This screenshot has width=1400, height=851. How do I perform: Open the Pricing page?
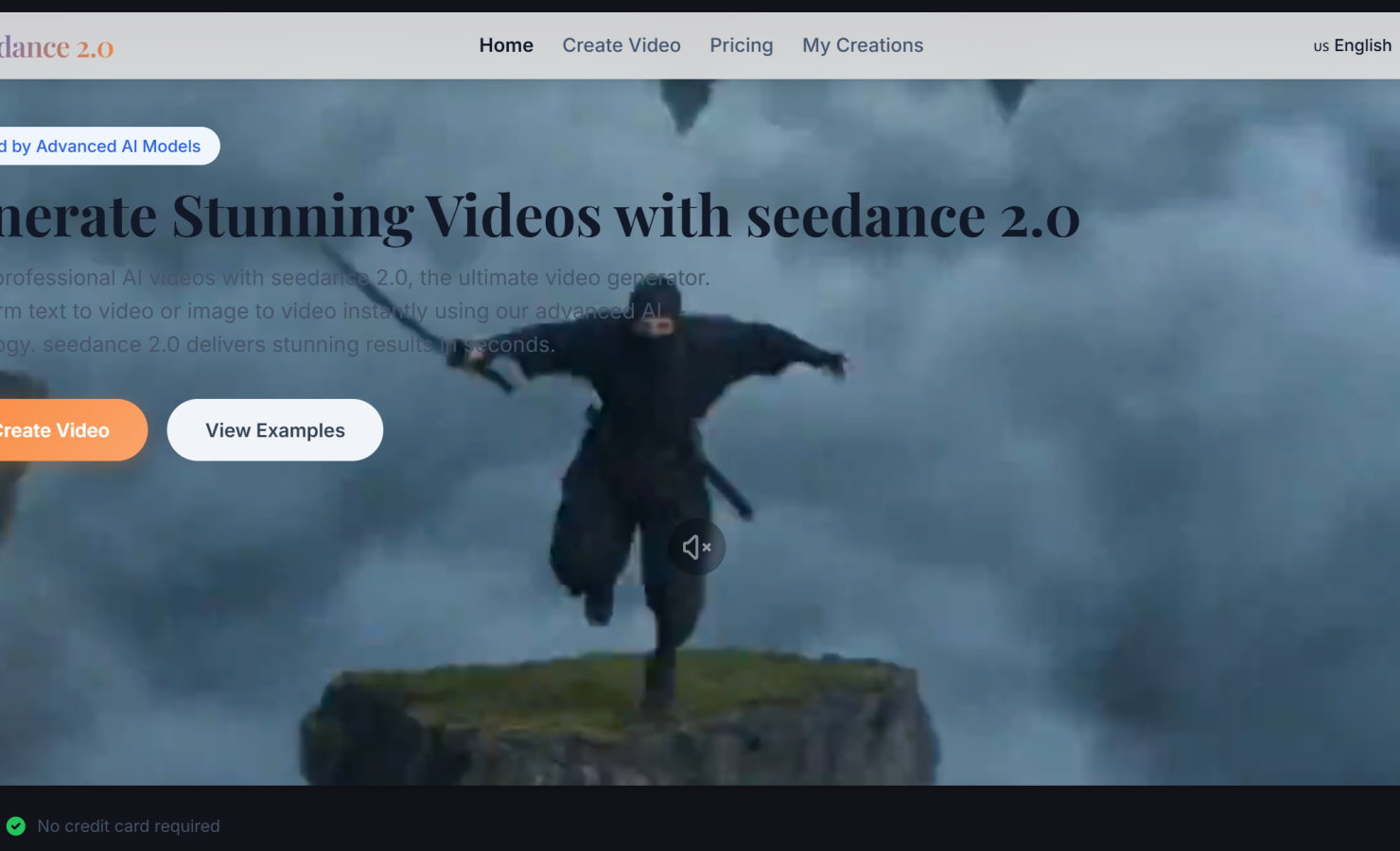(x=742, y=45)
